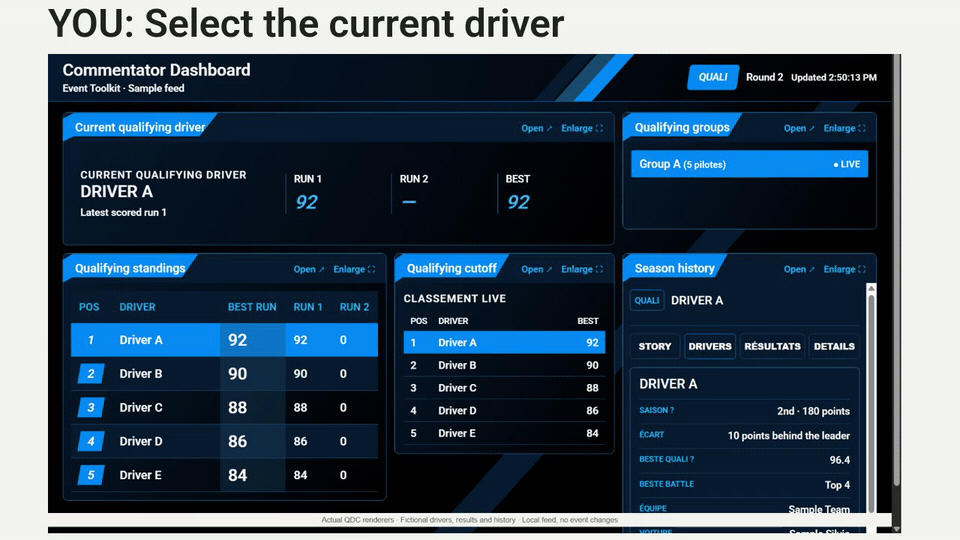Click the QUALI tag in Season history
Screen dimensions: 960x540
click(647, 300)
